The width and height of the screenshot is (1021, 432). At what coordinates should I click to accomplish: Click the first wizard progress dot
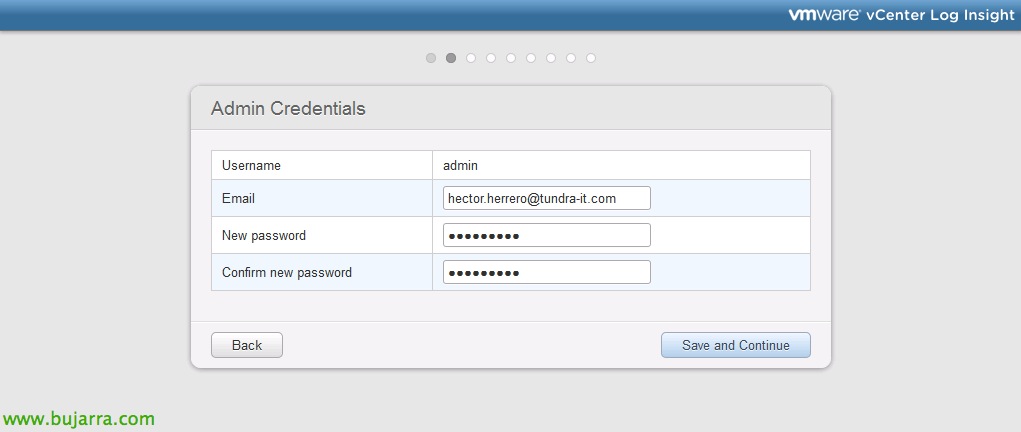pos(430,58)
